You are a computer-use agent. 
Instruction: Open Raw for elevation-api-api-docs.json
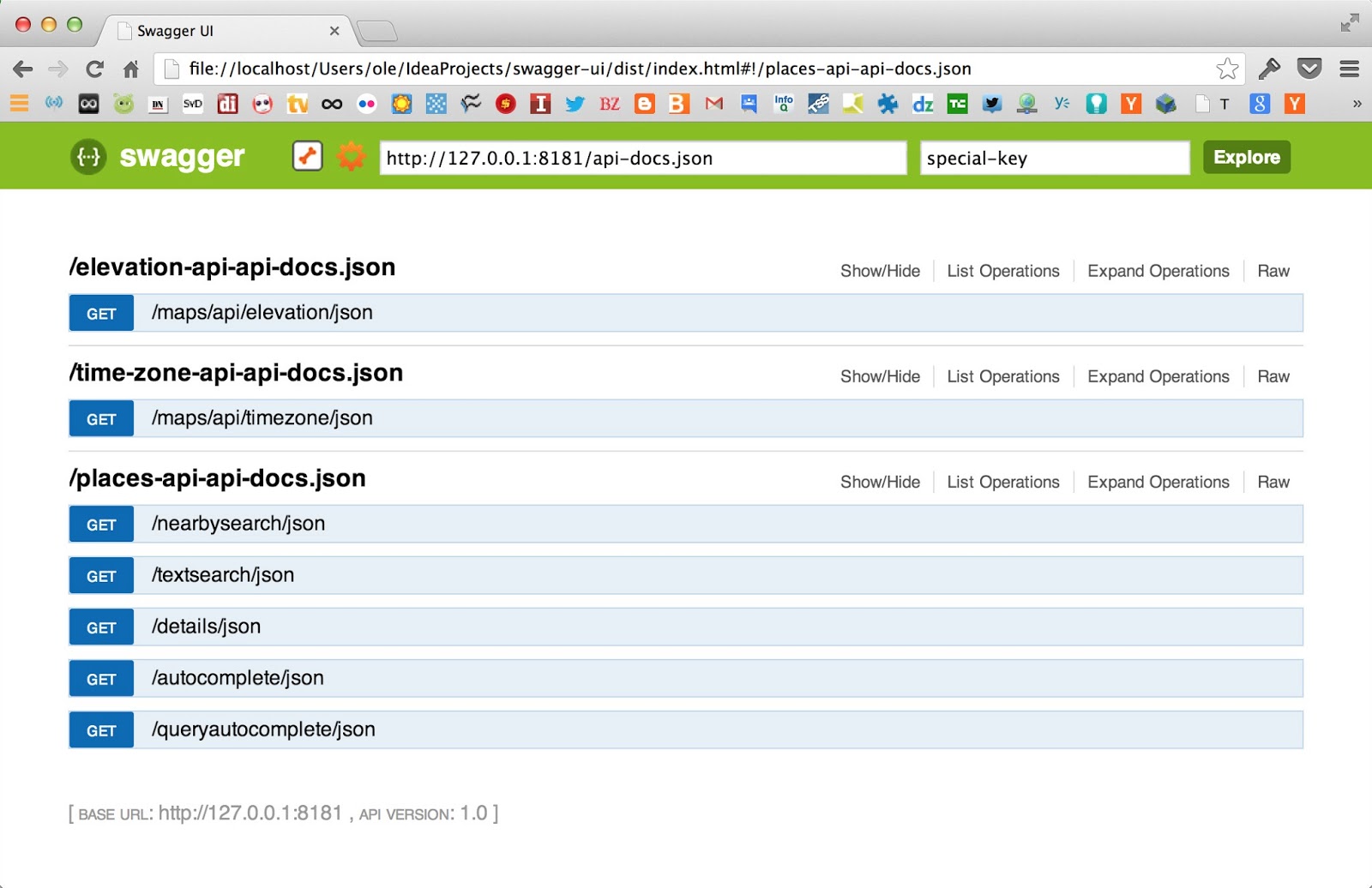point(1273,271)
